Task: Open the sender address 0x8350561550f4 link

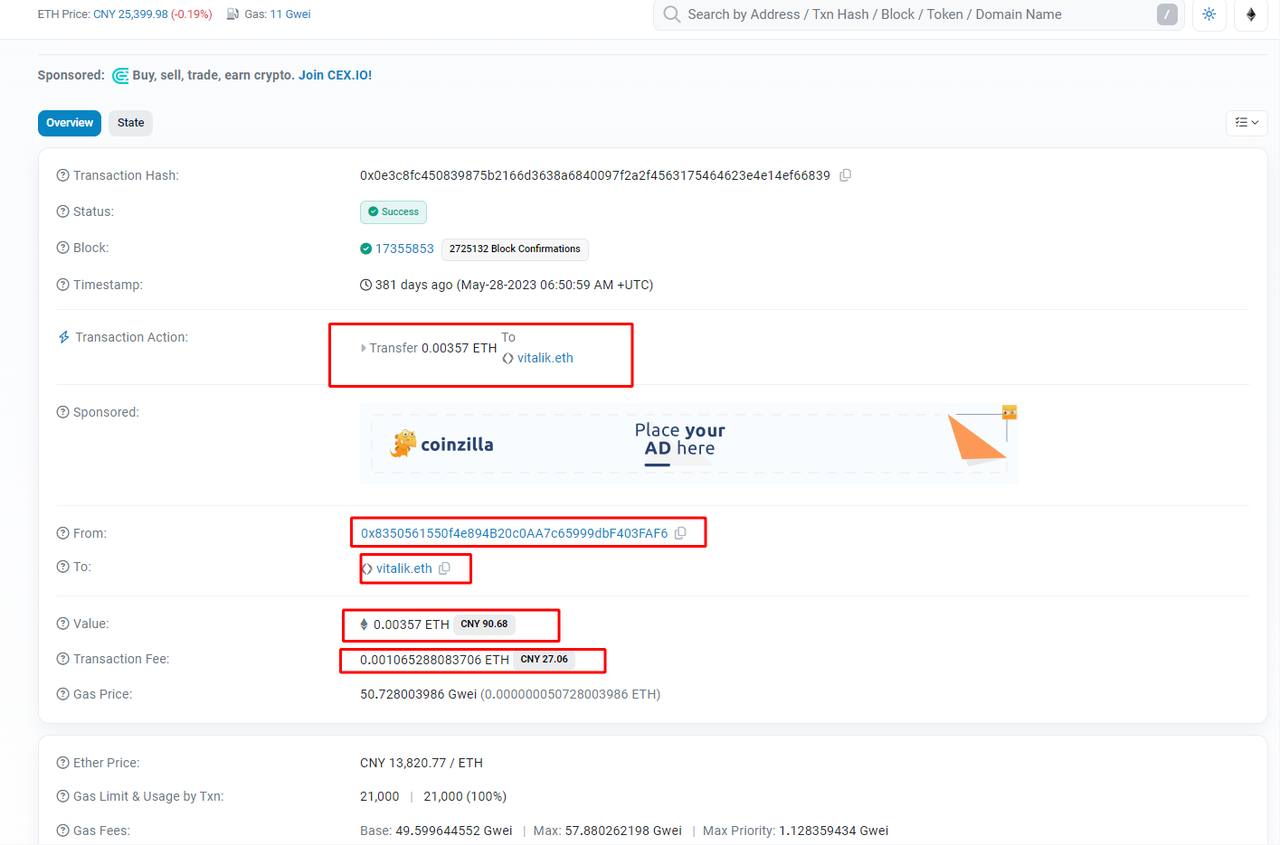Action: (514, 533)
